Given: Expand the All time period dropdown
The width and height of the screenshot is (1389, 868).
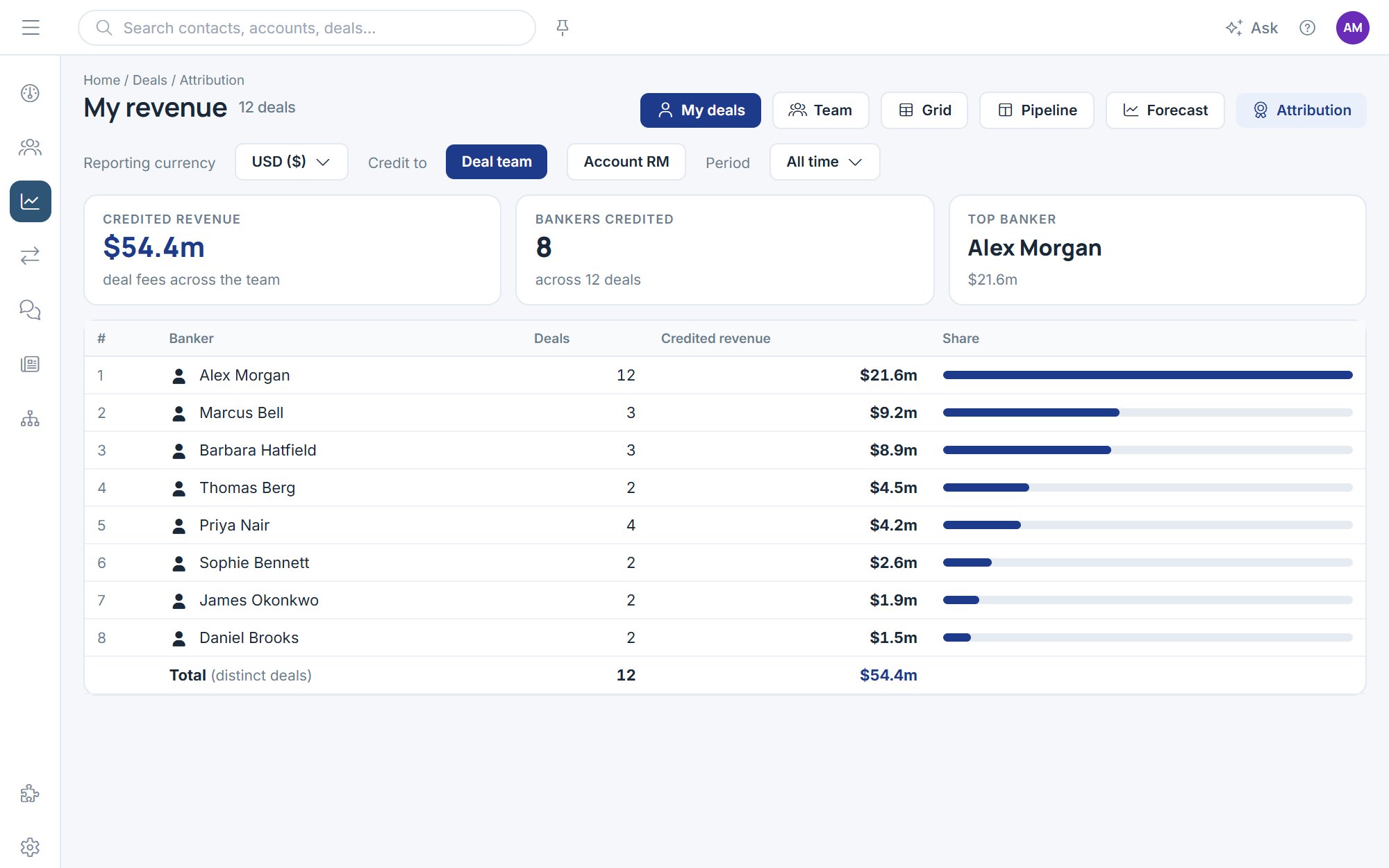Looking at the screenshot, I should point(824,162).
